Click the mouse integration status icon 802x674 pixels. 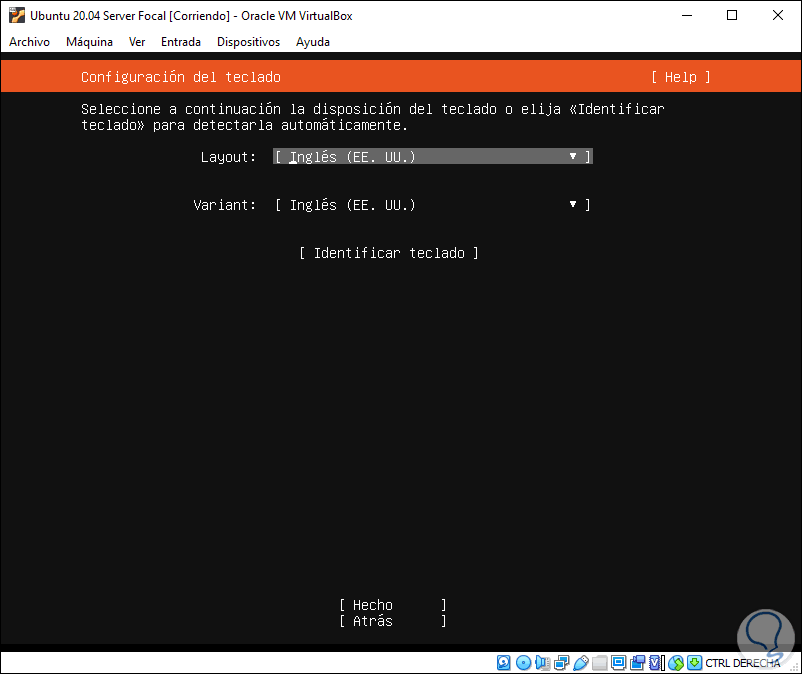tap(676, 663)
